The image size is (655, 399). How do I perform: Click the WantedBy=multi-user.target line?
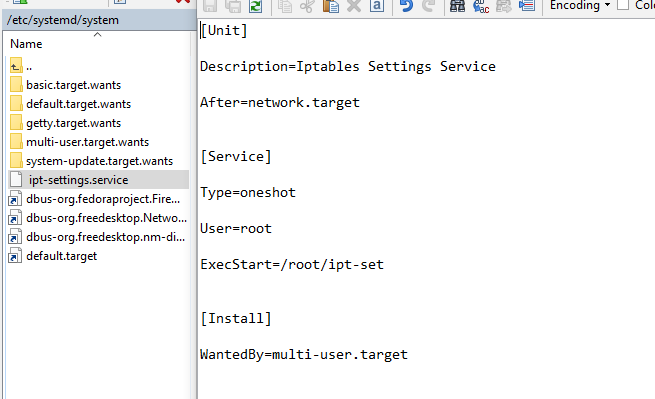304,355
